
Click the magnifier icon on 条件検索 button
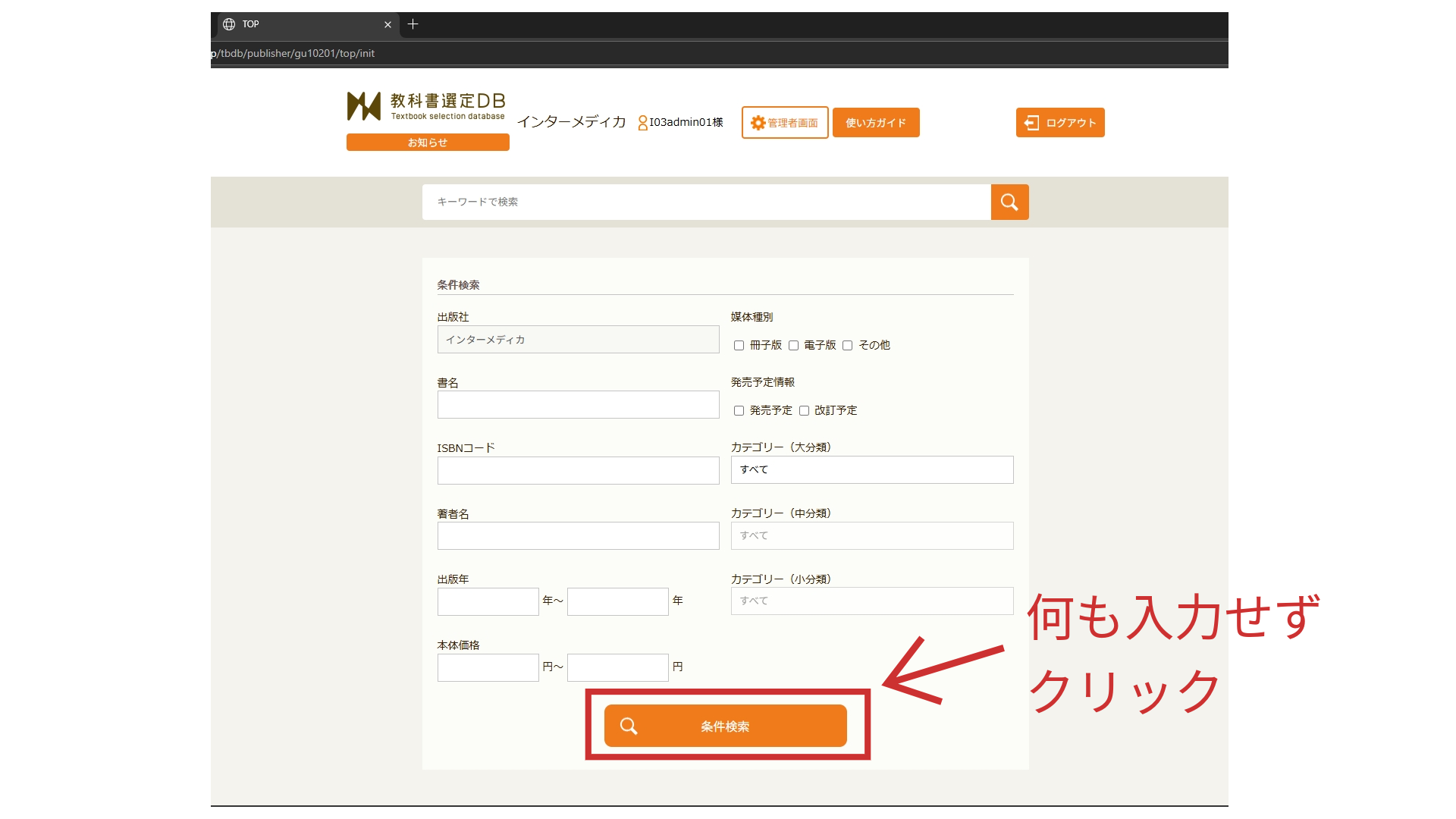coord(629,726)
